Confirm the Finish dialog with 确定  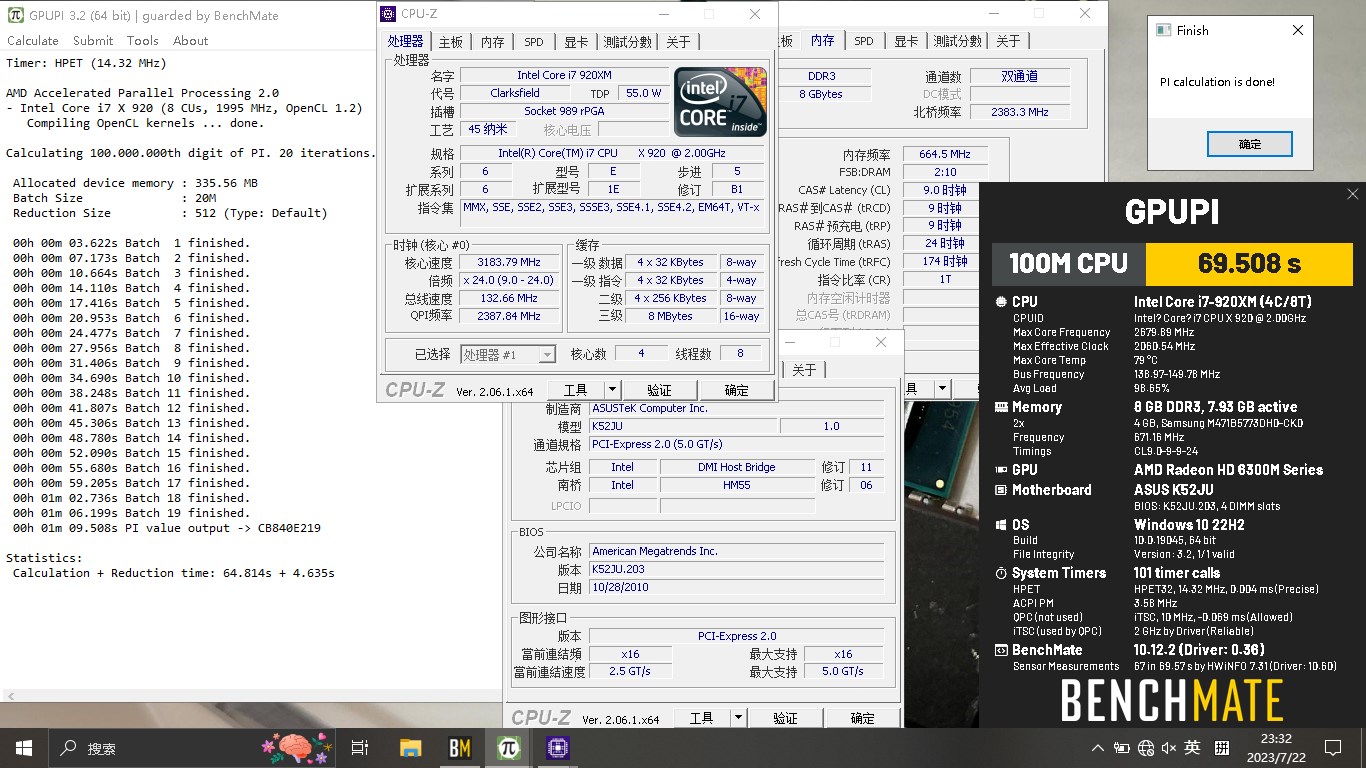1250,144
